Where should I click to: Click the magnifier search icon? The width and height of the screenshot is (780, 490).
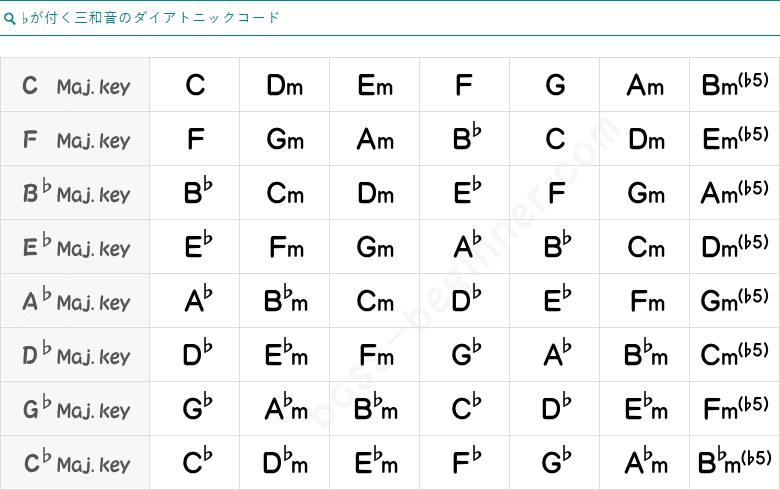coord(9,19)
